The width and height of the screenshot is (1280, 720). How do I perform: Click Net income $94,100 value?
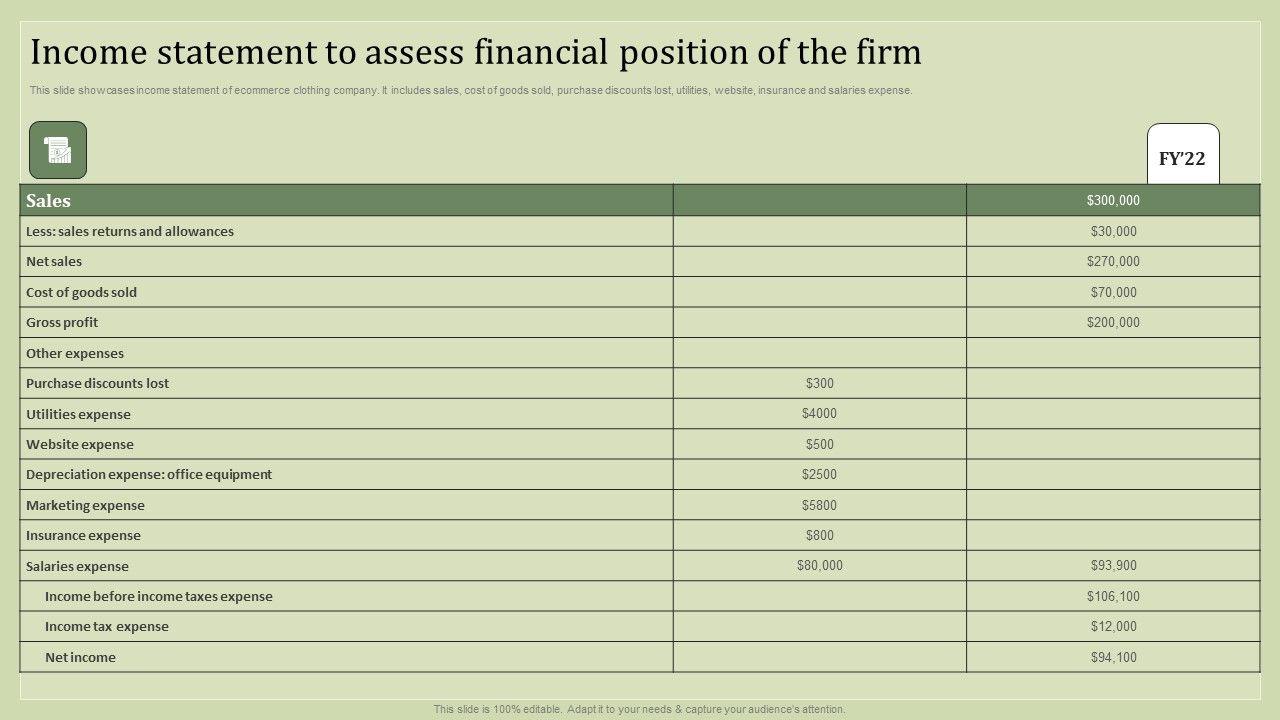1113,657
